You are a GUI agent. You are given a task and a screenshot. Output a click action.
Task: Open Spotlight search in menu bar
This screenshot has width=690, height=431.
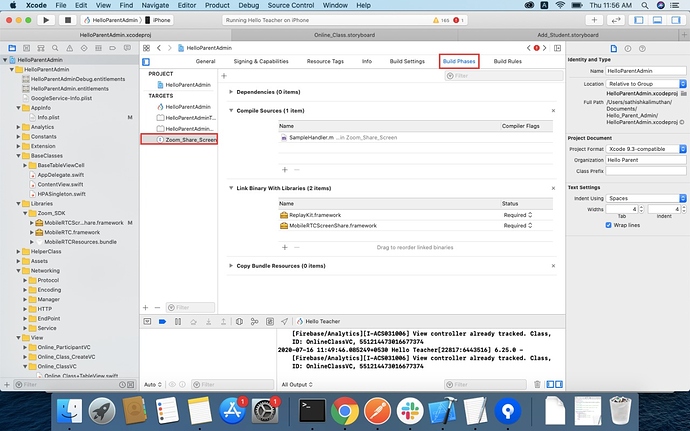click(644, 5)
